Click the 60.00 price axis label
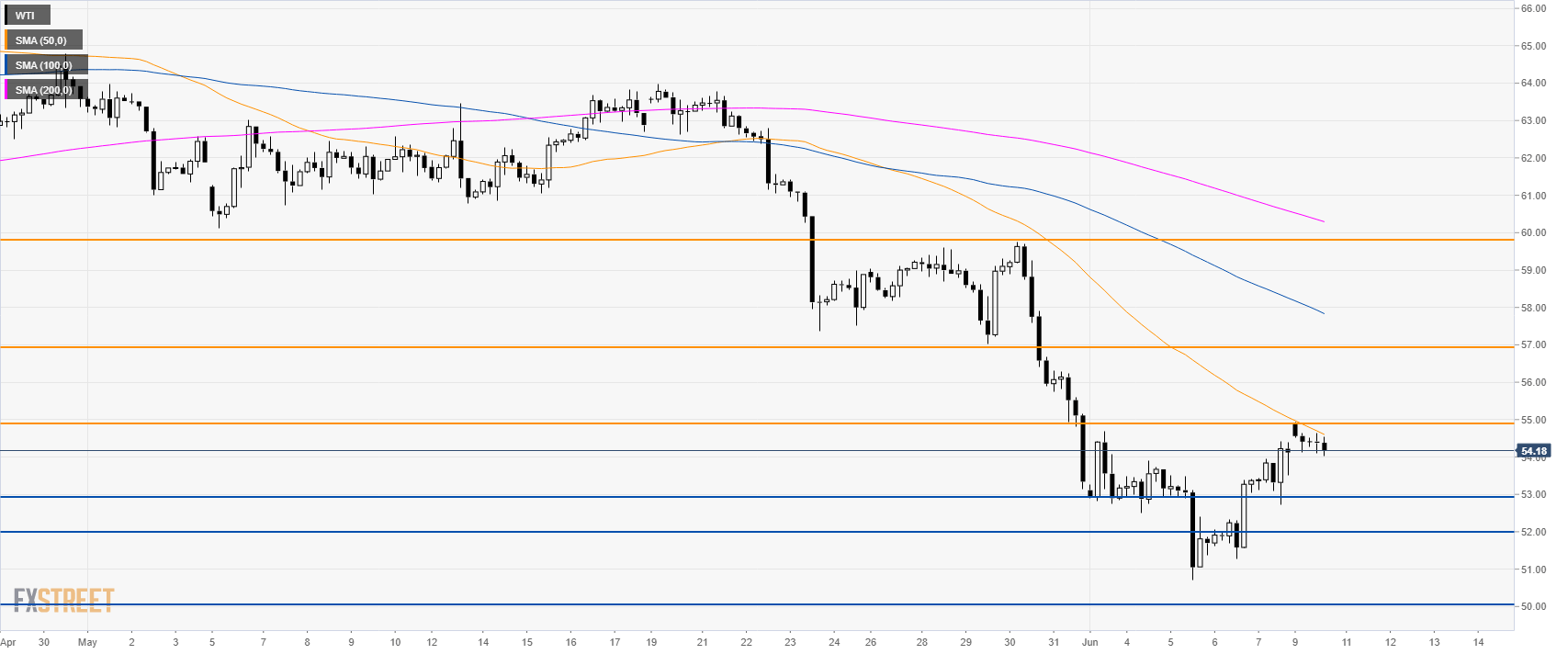1568x654 pixels. pos(1532,233)
